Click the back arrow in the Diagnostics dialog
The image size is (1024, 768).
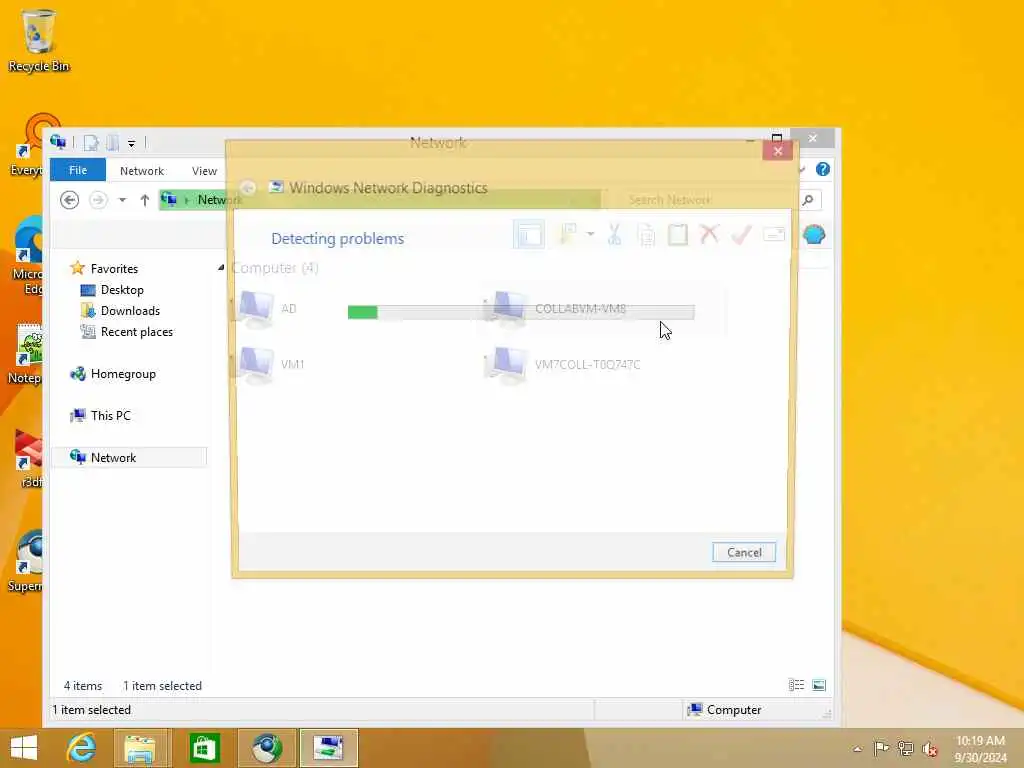(x=248, y=188)
